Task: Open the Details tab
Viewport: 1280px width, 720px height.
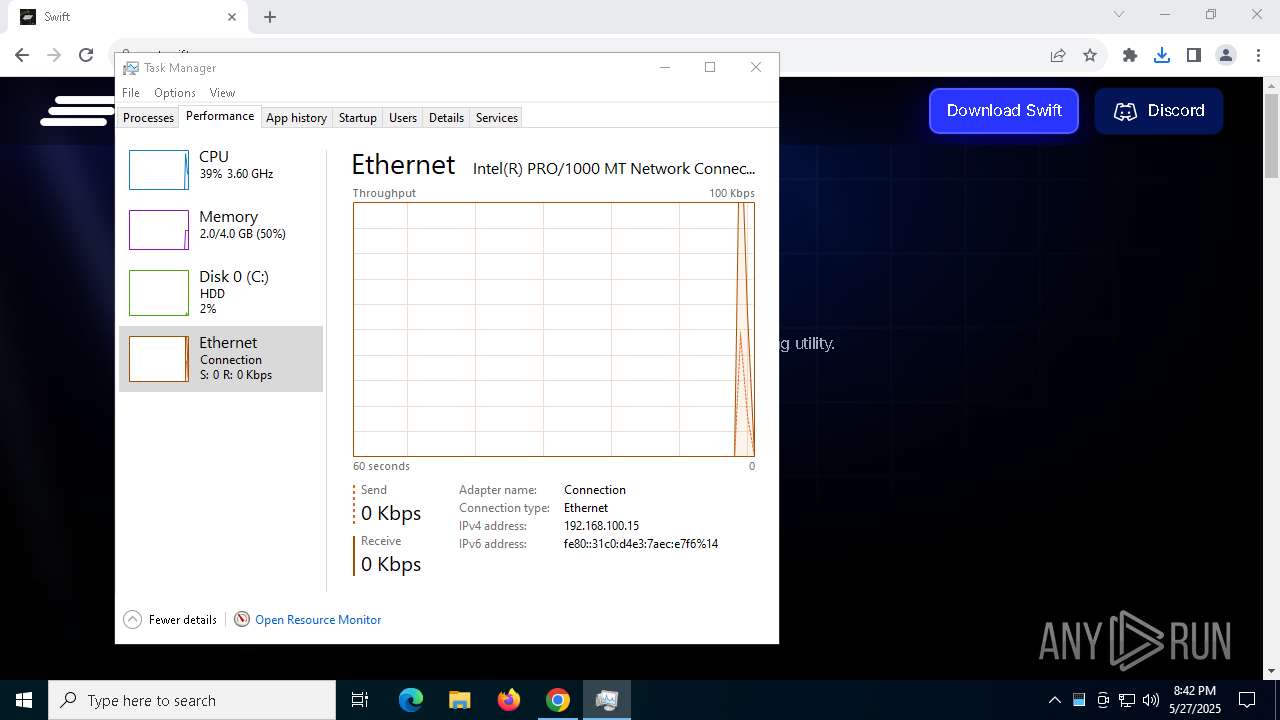Action: (x=446, y=118)
